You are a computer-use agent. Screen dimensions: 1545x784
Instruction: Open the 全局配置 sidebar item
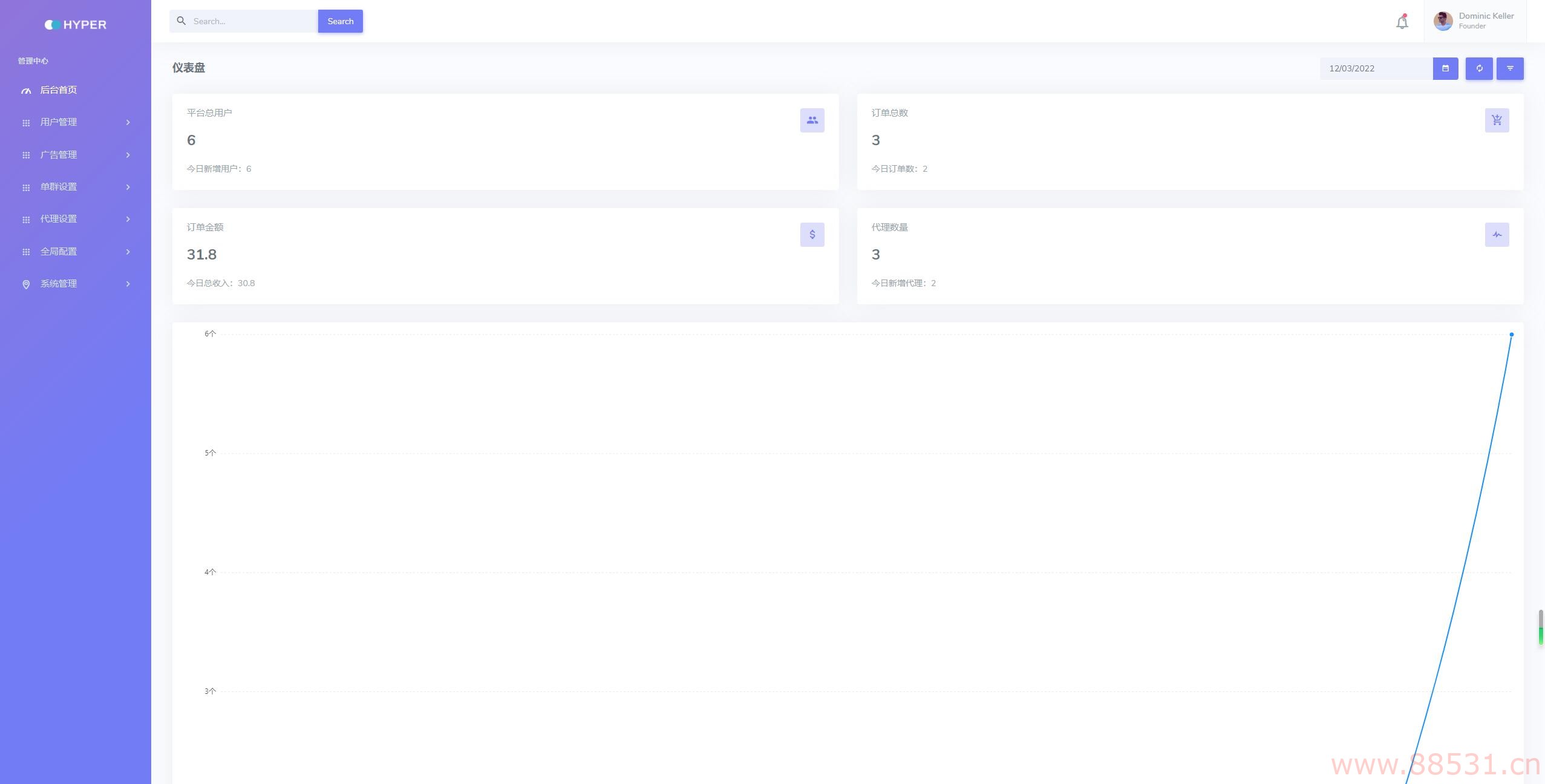point(76,252)
